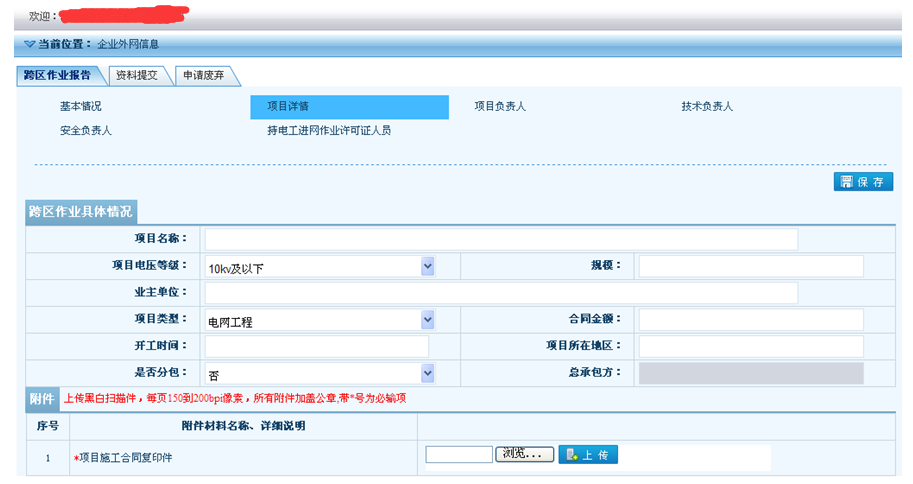Focus the 业主单位 input field
The height and width of the screenshot is (484, 913).
coord(501,293)
